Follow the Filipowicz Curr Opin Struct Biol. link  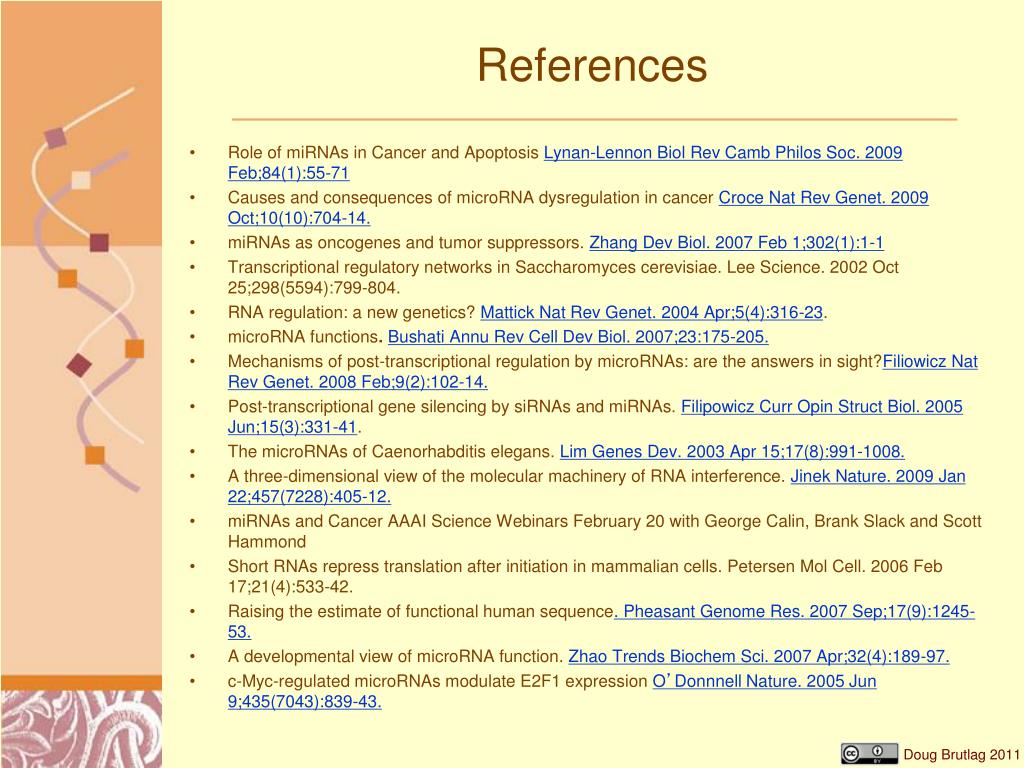[822, 407]
